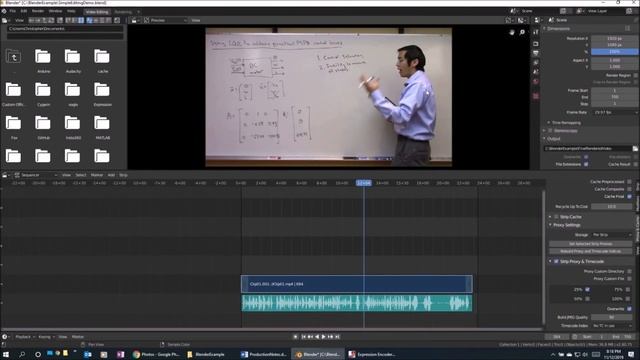Step to previous keyframe

click(x=310, y=337)
